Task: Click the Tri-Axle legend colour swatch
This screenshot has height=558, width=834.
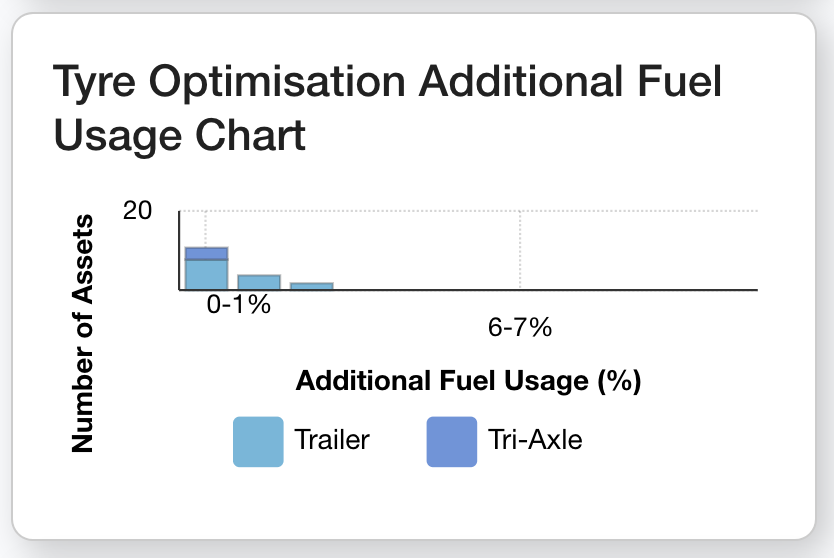Action: point(452,442)
